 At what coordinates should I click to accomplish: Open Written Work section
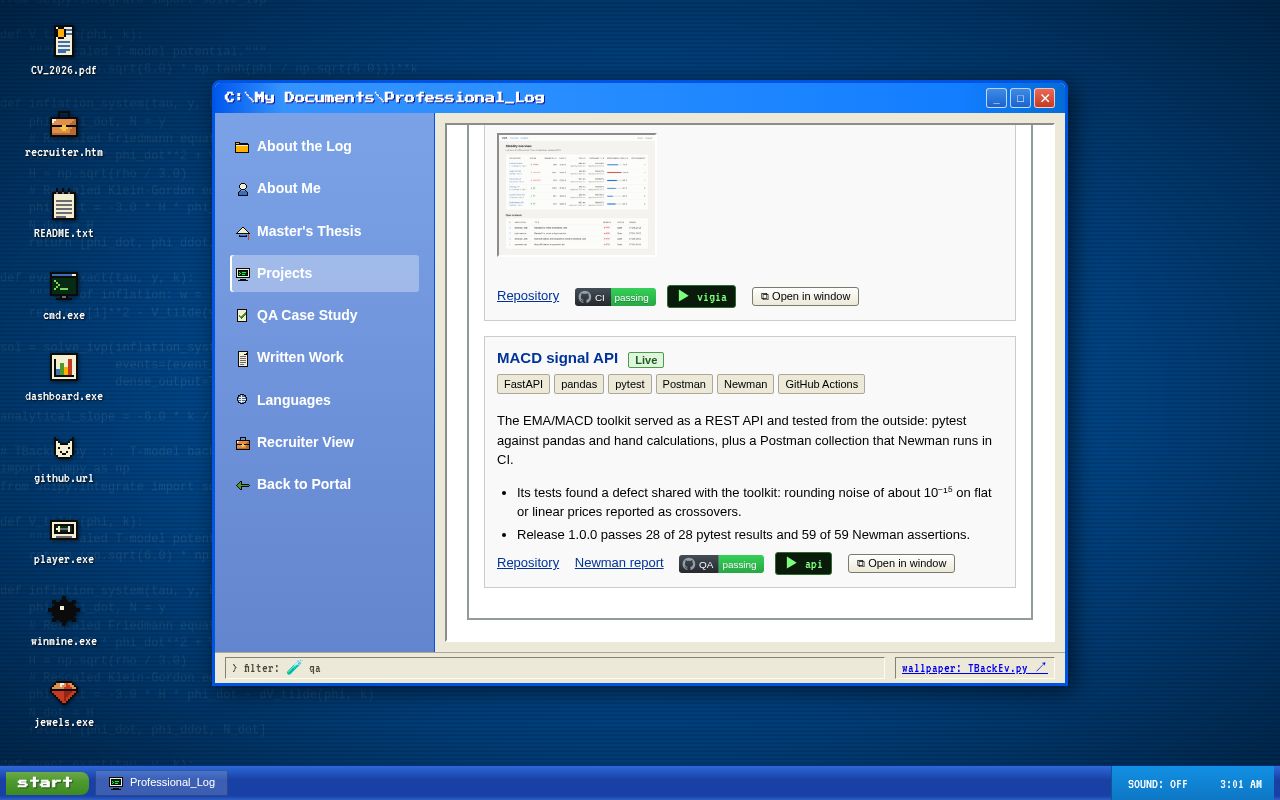pyautogui.click(x=324, y=357)
